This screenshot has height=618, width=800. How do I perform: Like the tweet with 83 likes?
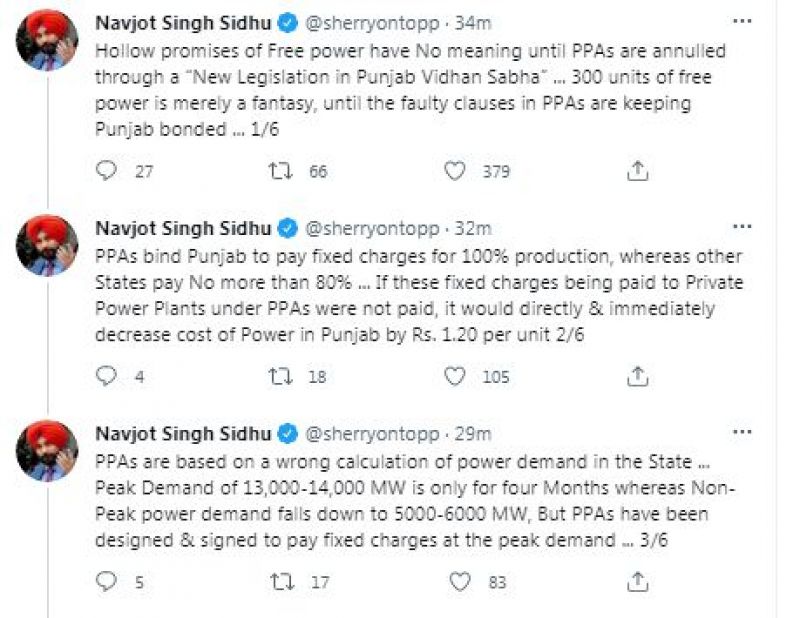(x=458, y=581)
